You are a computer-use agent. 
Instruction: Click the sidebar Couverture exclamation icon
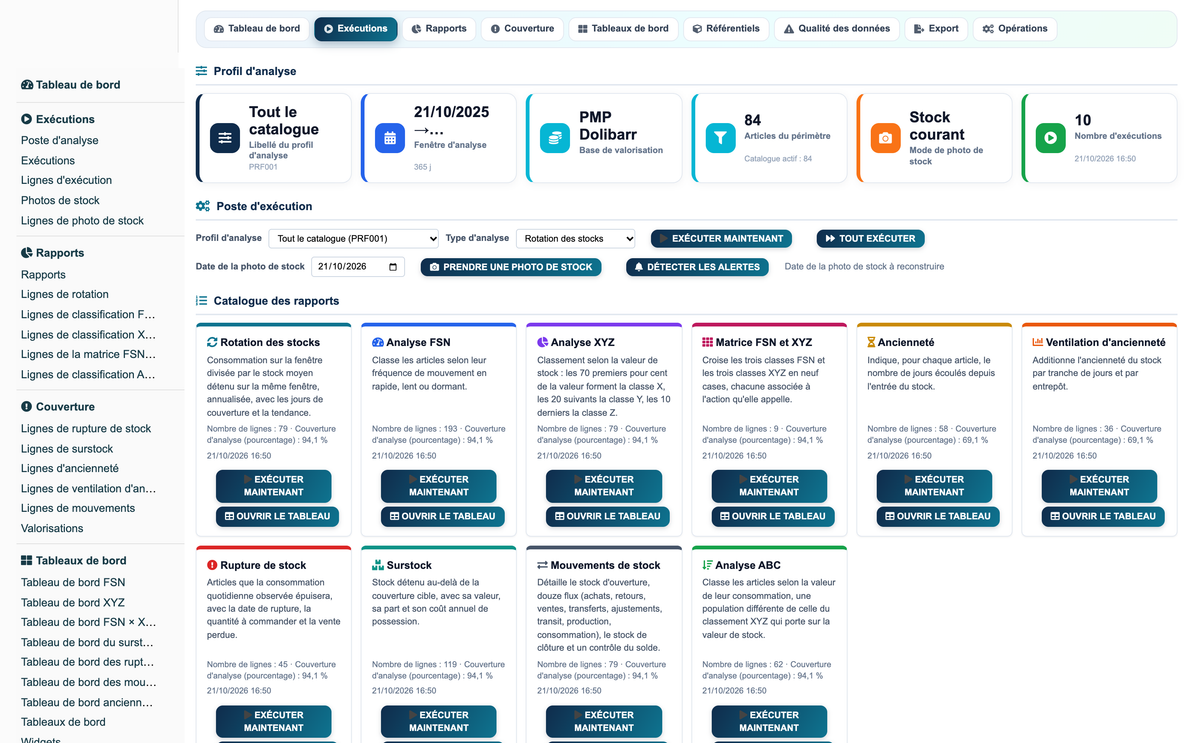27,407
